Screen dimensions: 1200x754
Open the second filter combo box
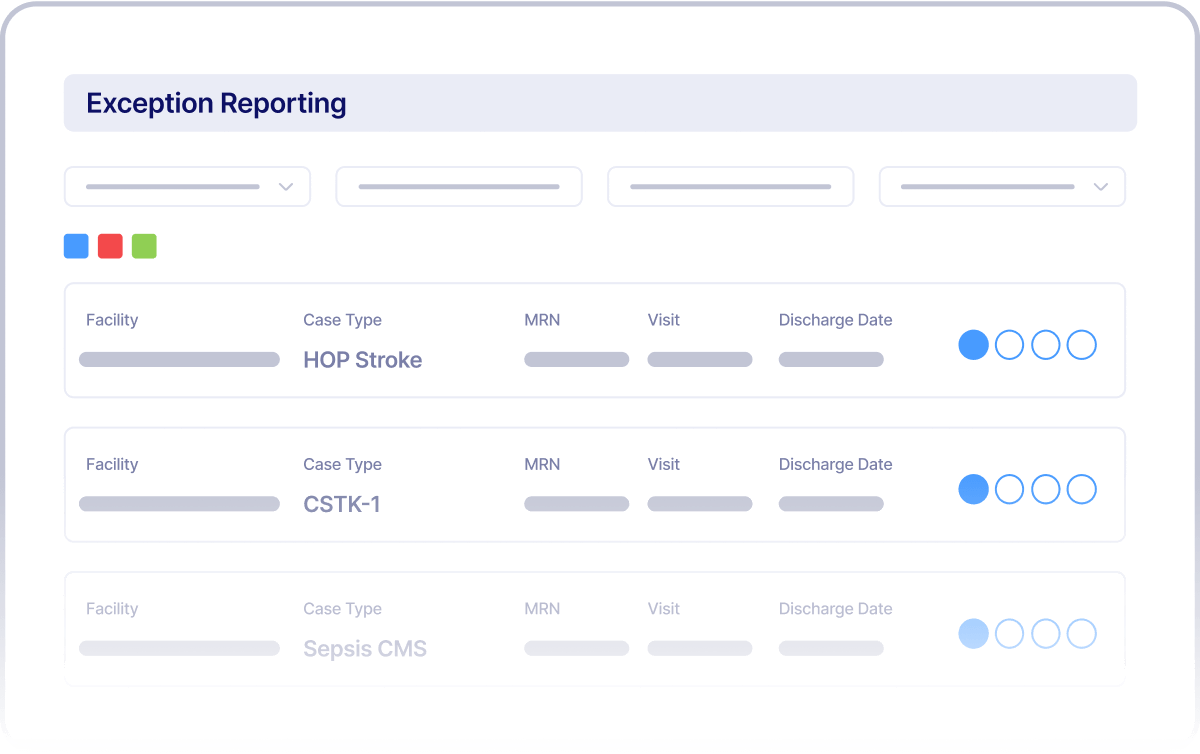pyautogui.click(x=458, y=186)
